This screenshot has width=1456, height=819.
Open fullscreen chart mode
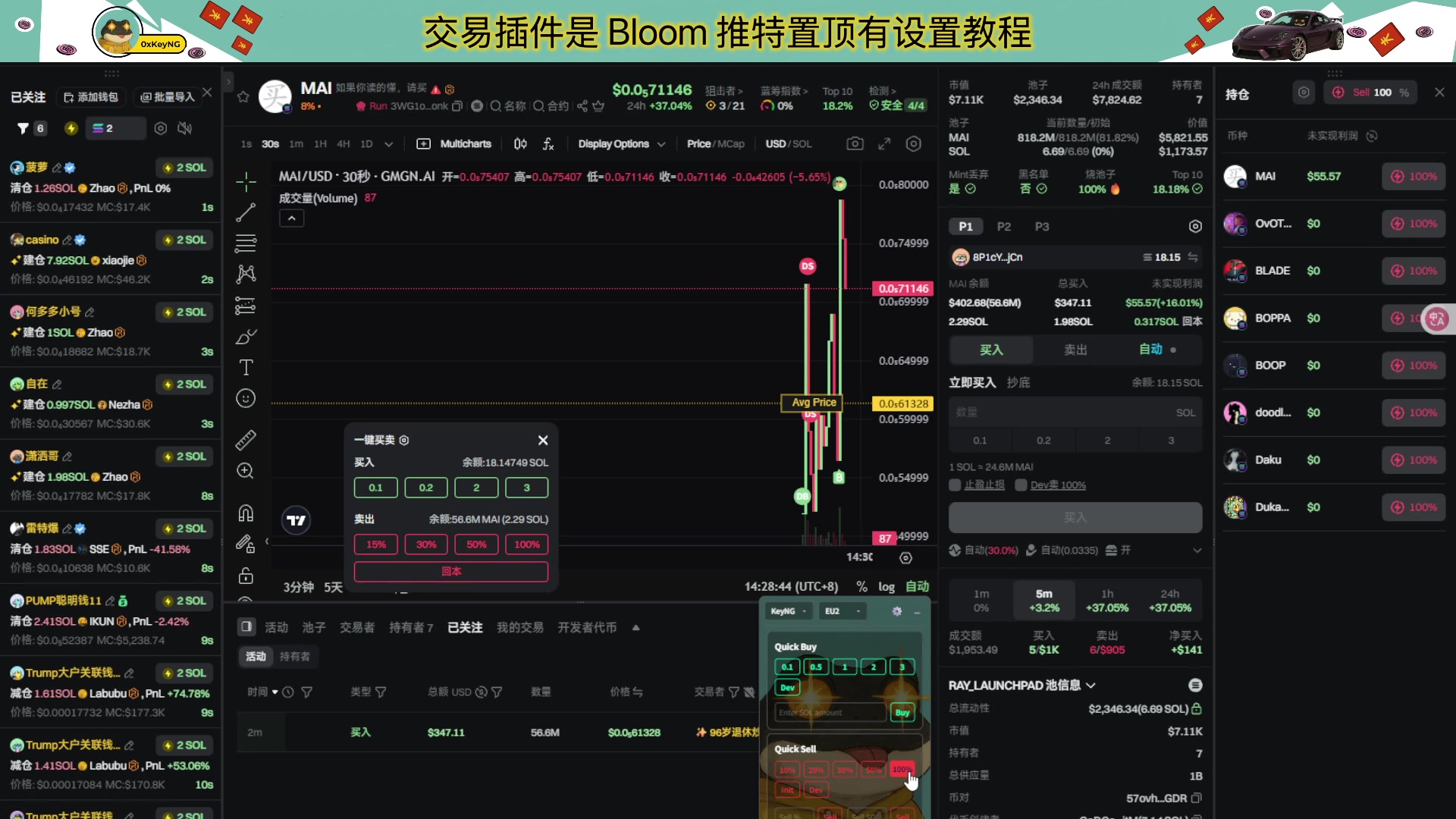tap(884, 144)
